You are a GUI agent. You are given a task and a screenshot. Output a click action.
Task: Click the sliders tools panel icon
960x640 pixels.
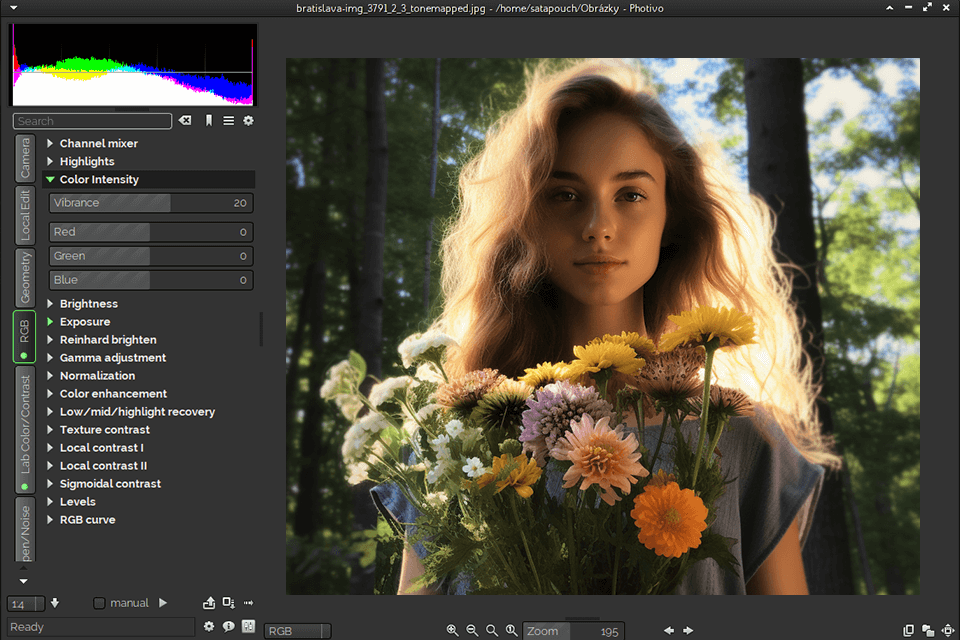(248, 627)
